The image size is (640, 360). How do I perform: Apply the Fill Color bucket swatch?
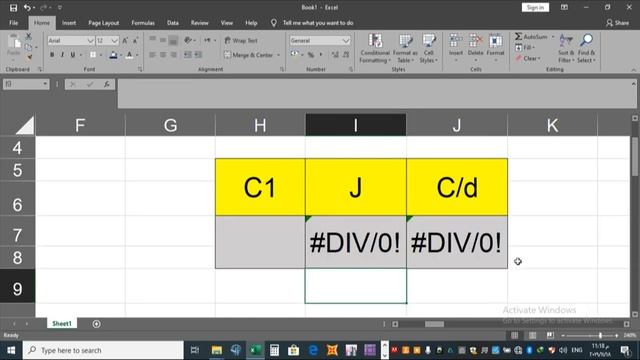(113, 55)
